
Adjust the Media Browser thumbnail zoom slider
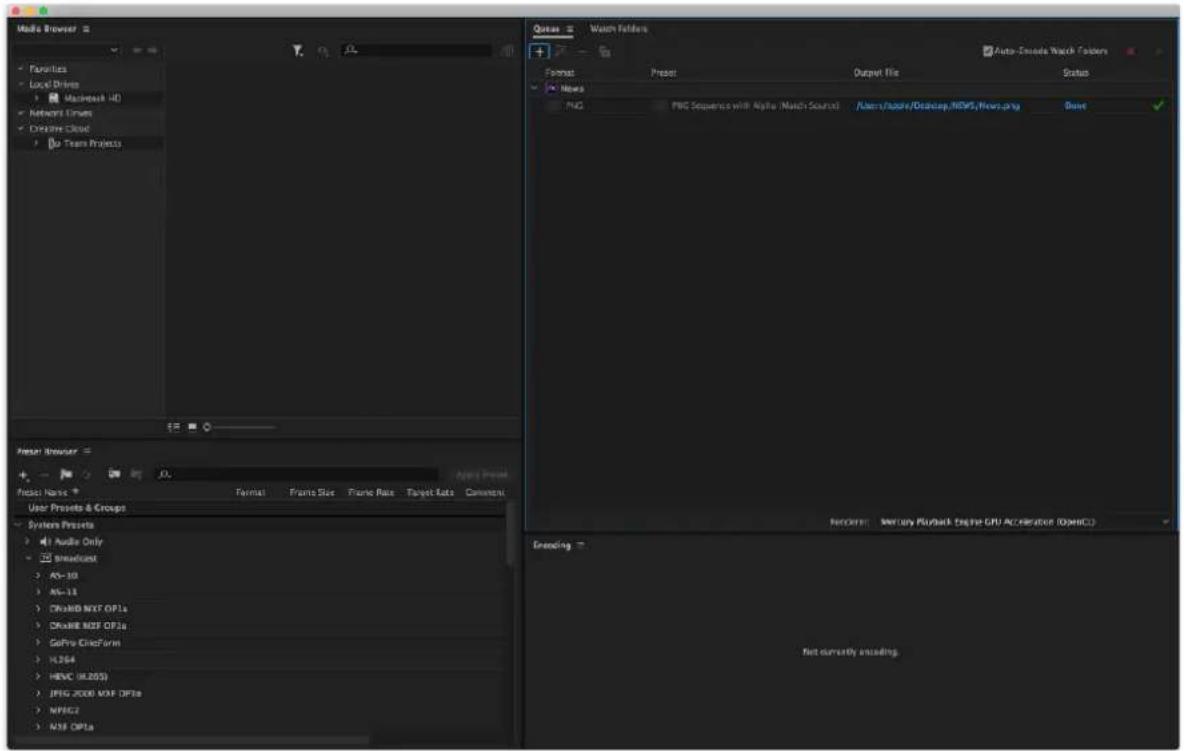pyautogui.click(x=240, y=427)
